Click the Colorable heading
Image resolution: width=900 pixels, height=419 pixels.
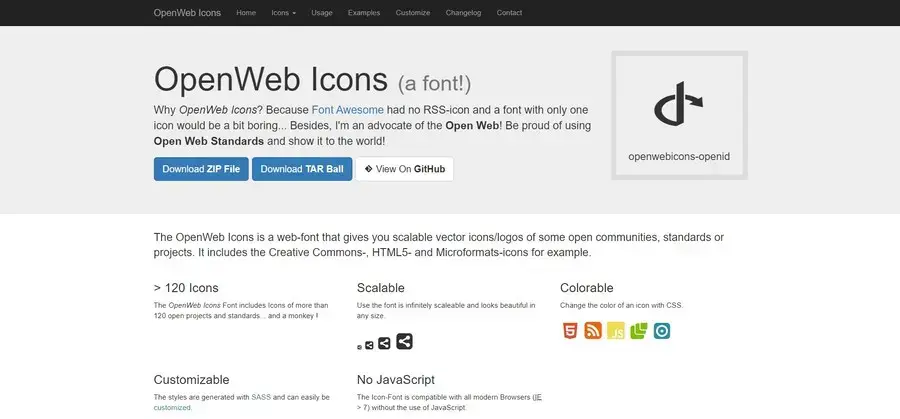(x=587, y=288)
